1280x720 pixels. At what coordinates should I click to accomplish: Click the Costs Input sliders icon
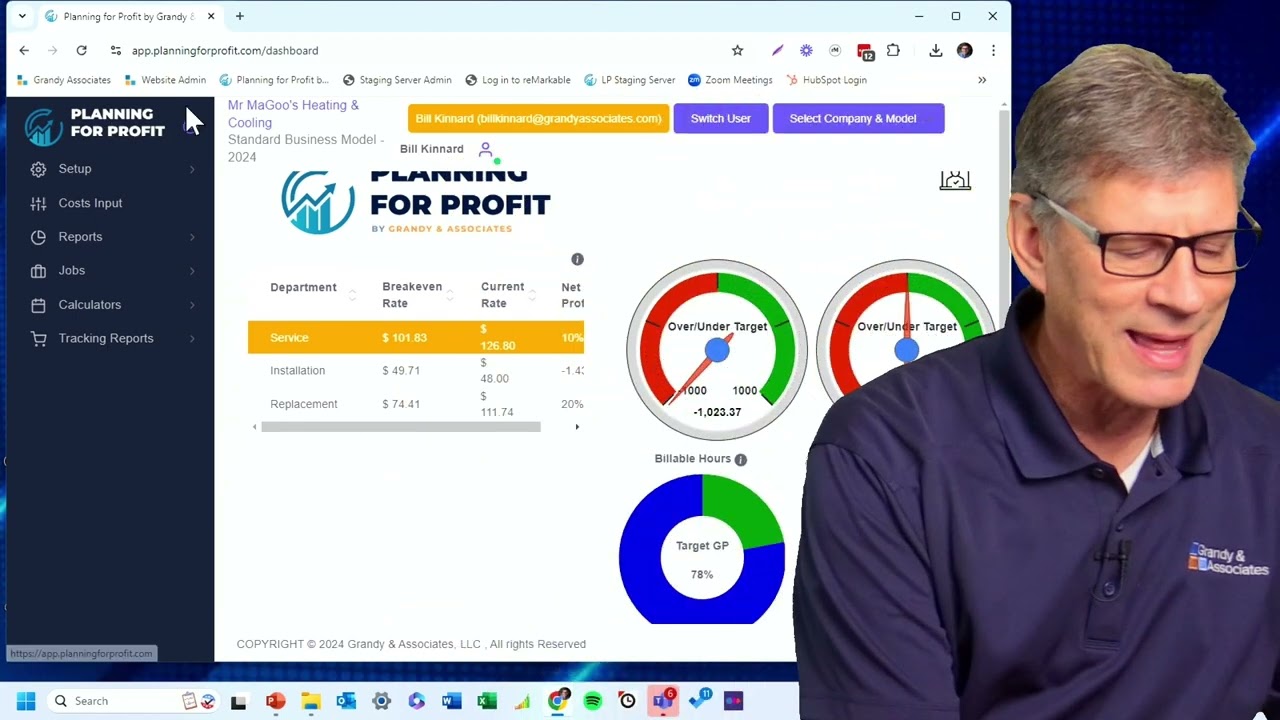pos(38,203)
